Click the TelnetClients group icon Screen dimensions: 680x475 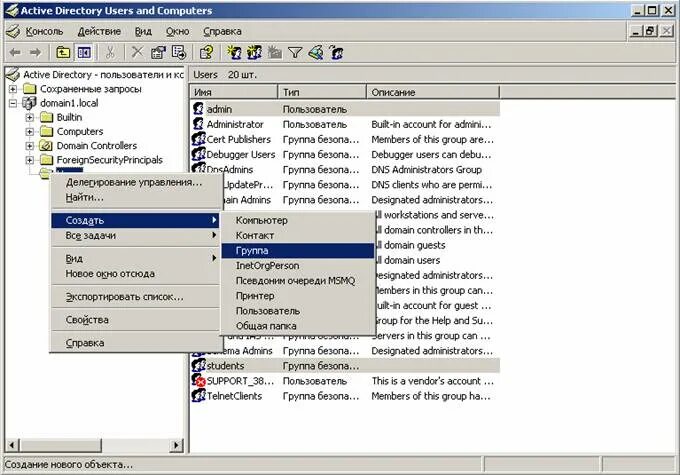coord(199,396)
